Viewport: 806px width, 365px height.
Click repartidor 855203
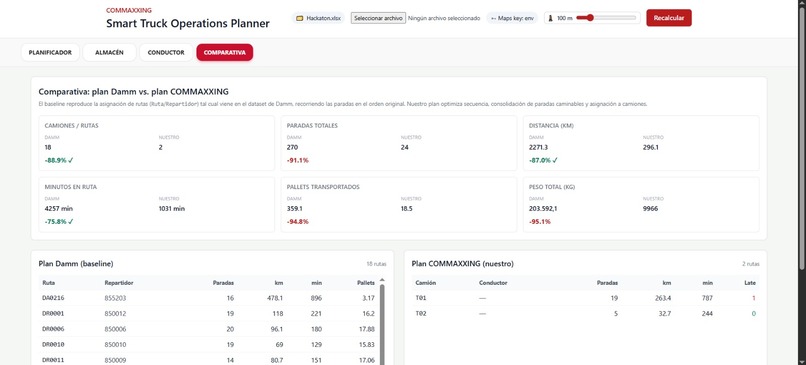[115, 298]
